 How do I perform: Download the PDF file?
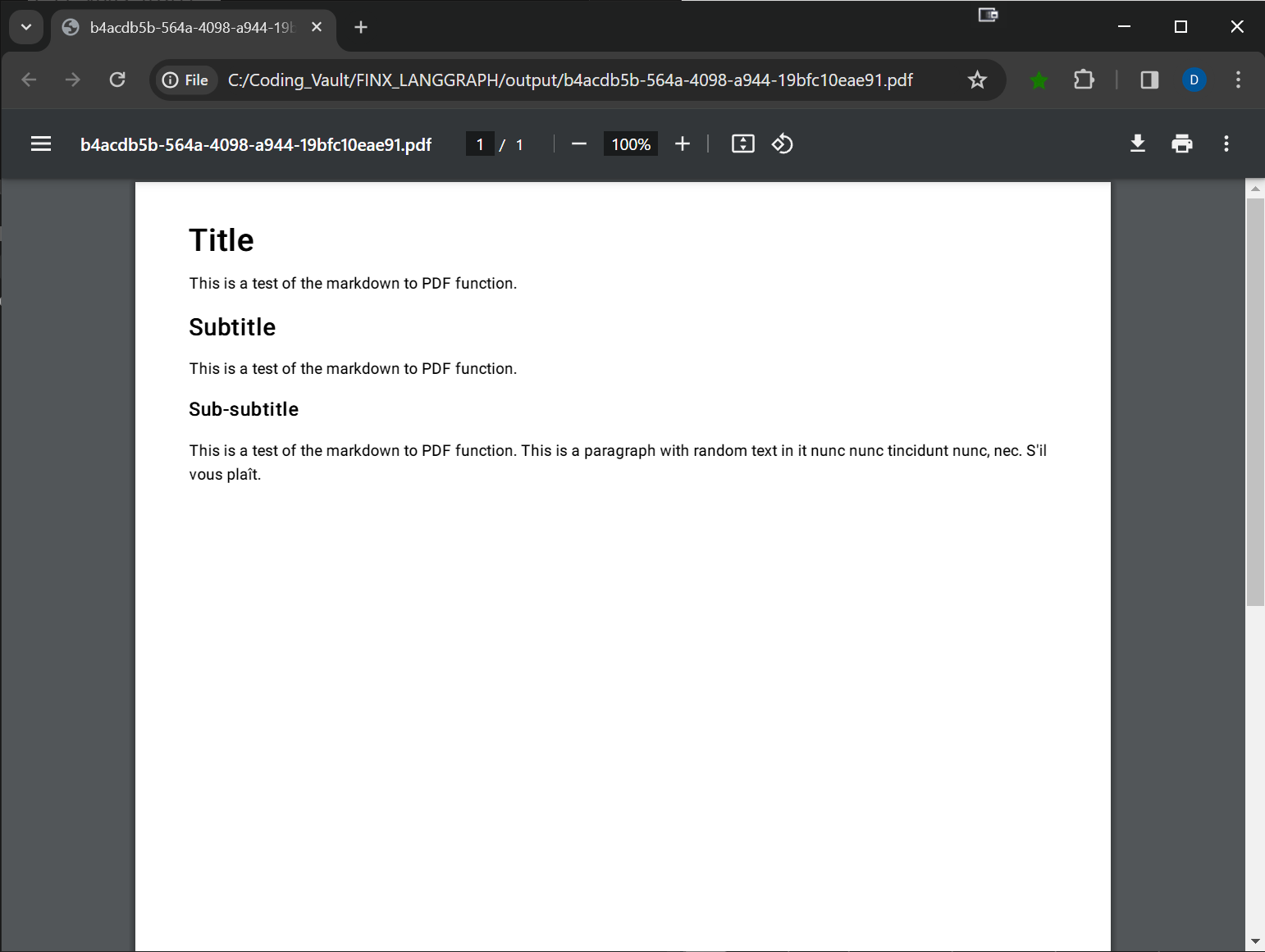(x=1137, y=144)
